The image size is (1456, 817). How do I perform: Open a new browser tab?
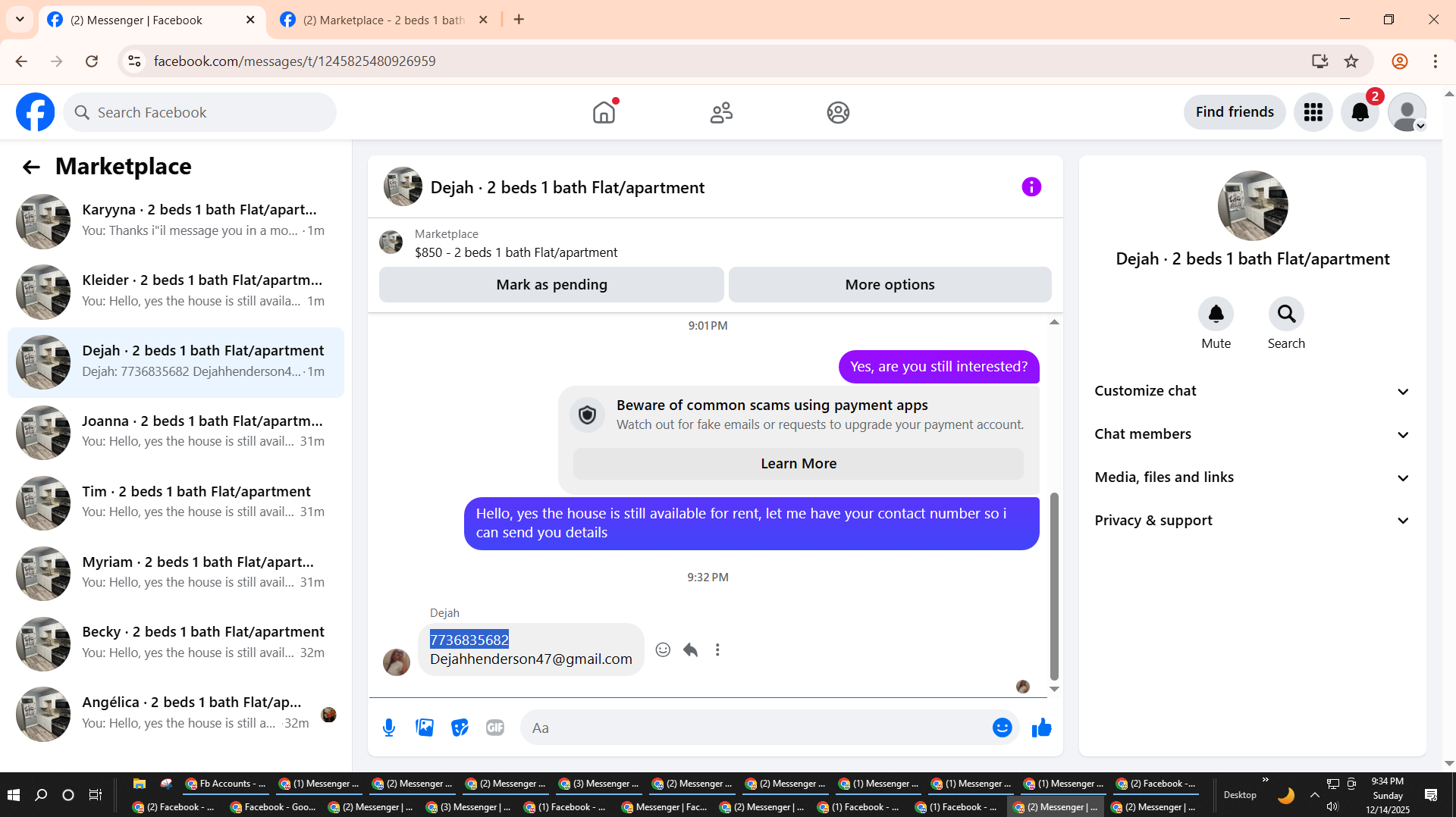pos(519,20)
